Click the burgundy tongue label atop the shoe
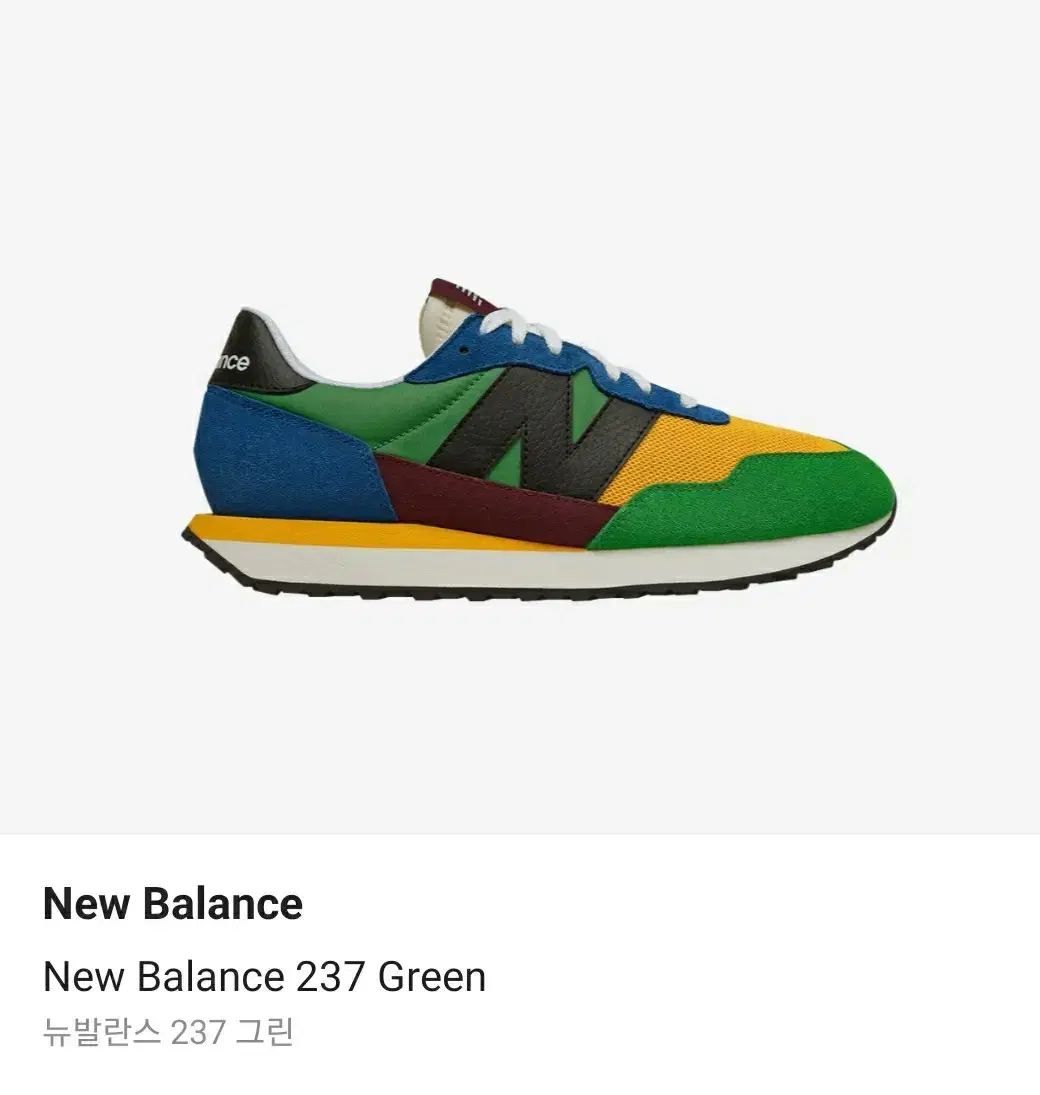The width and height of the screenshot is (1040, 1095). [x=461, y=294]
